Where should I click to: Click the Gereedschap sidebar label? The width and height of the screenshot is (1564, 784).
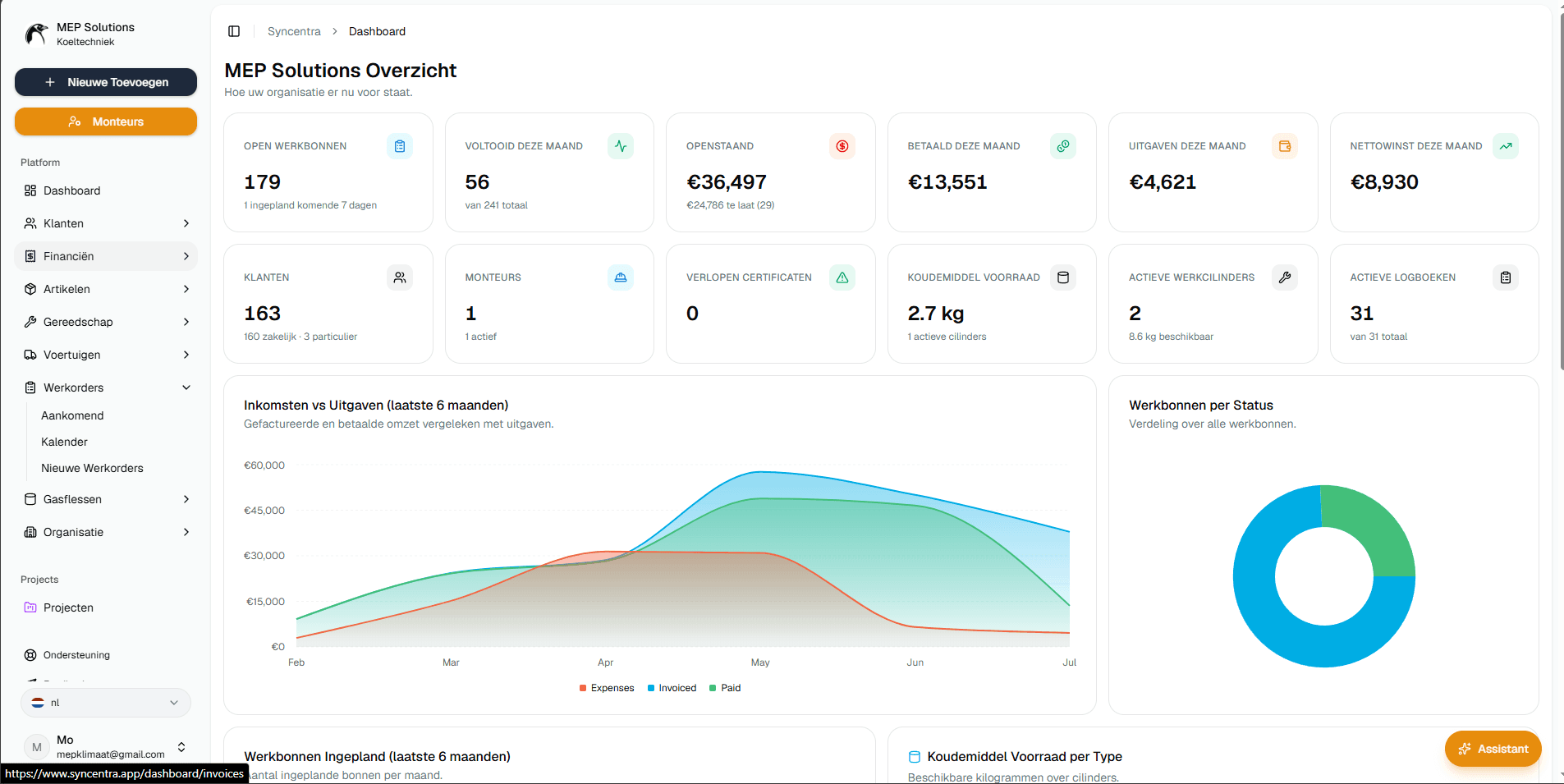(78, 322)
